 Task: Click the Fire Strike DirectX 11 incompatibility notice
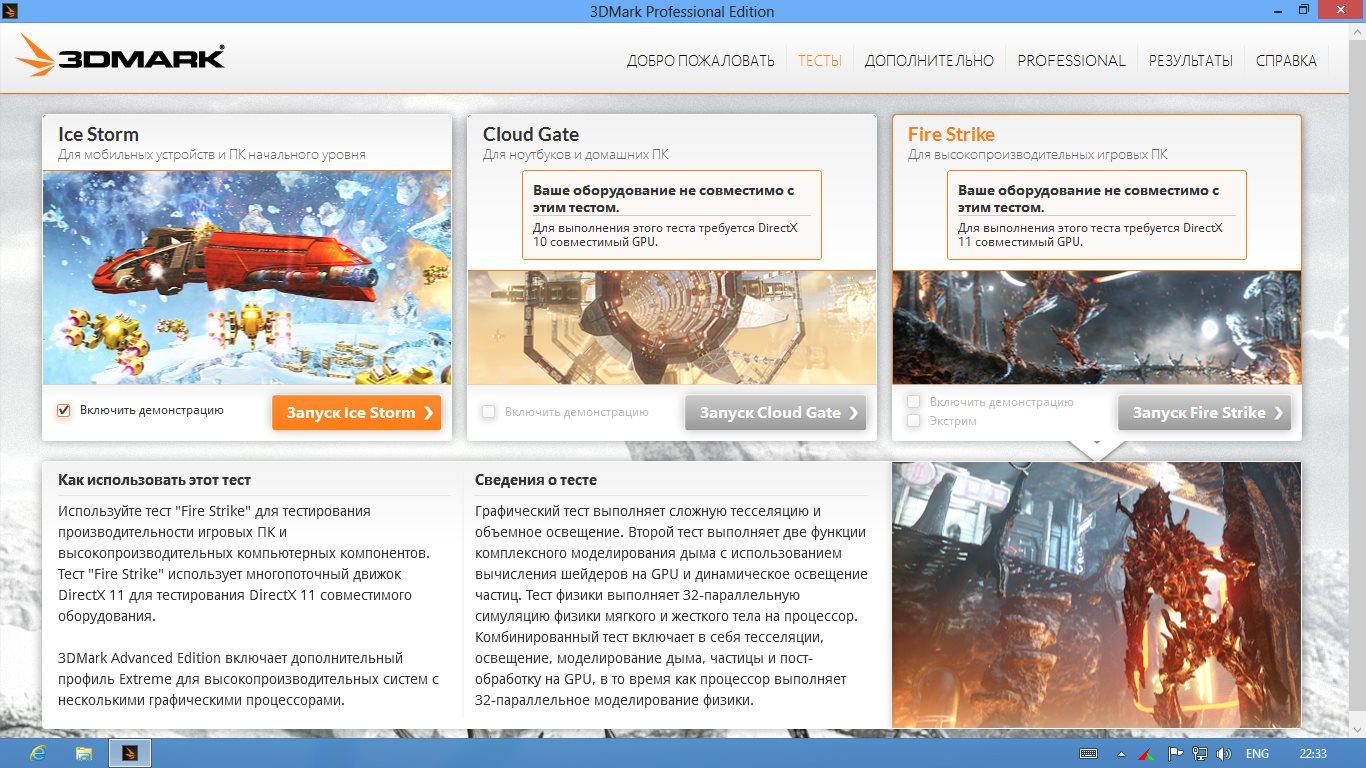tap(1097, 215)
